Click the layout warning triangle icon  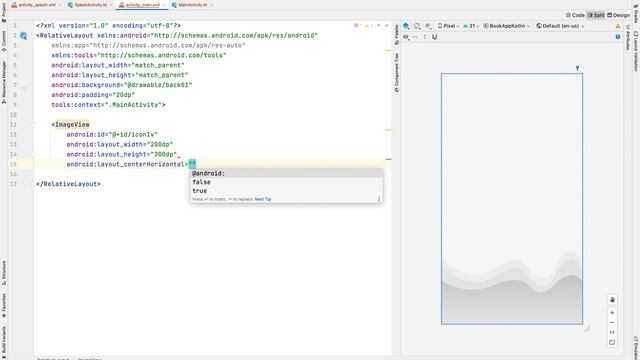pyautogui.click(x=618, y=26)
